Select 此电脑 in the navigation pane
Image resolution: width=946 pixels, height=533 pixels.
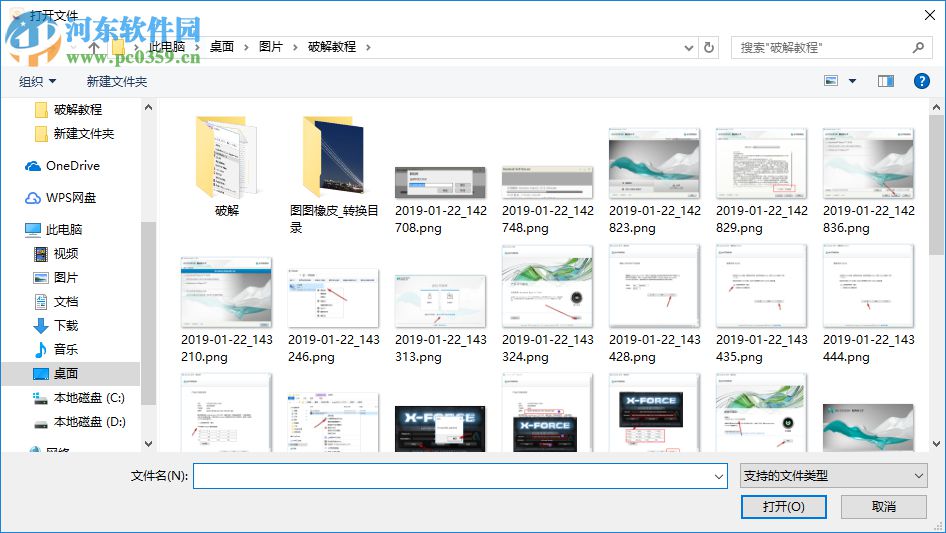(x=54, y=229)
